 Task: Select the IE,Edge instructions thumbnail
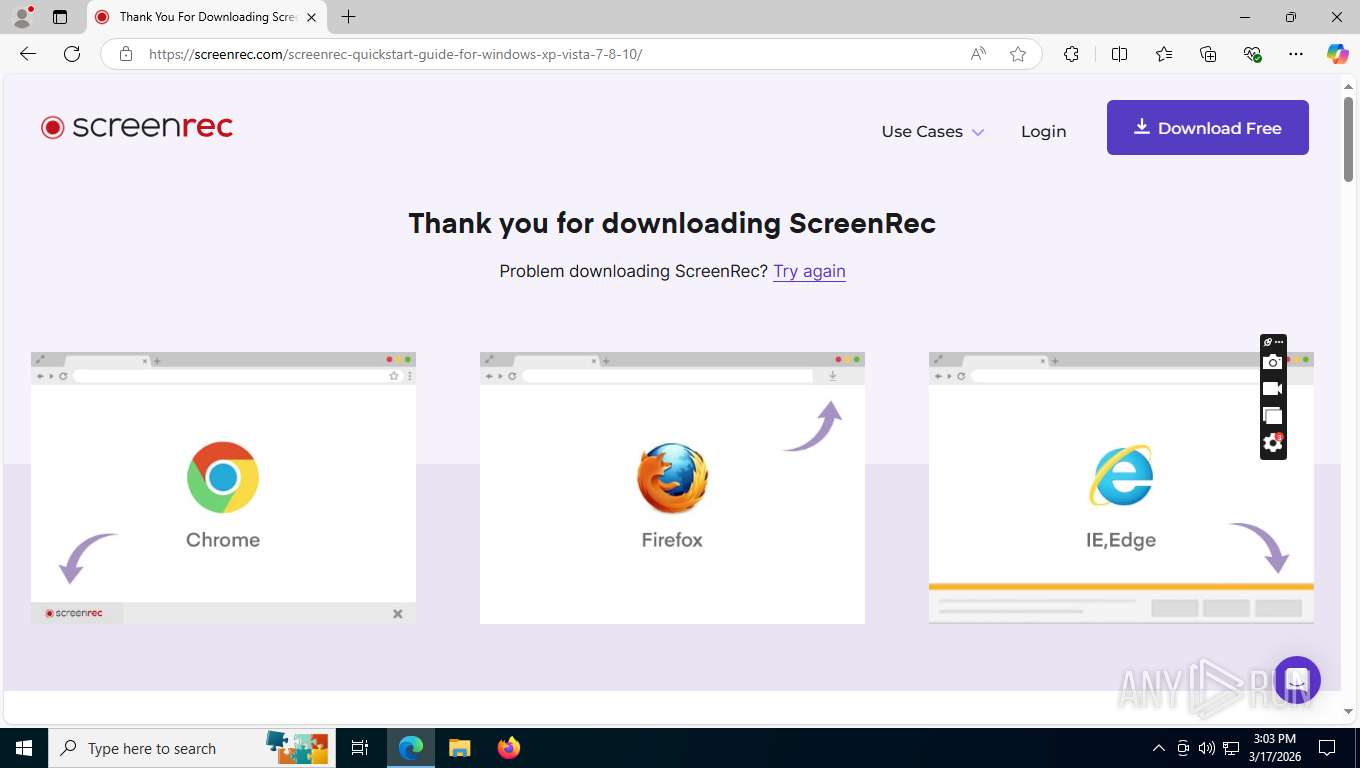tap(1121, 488)
